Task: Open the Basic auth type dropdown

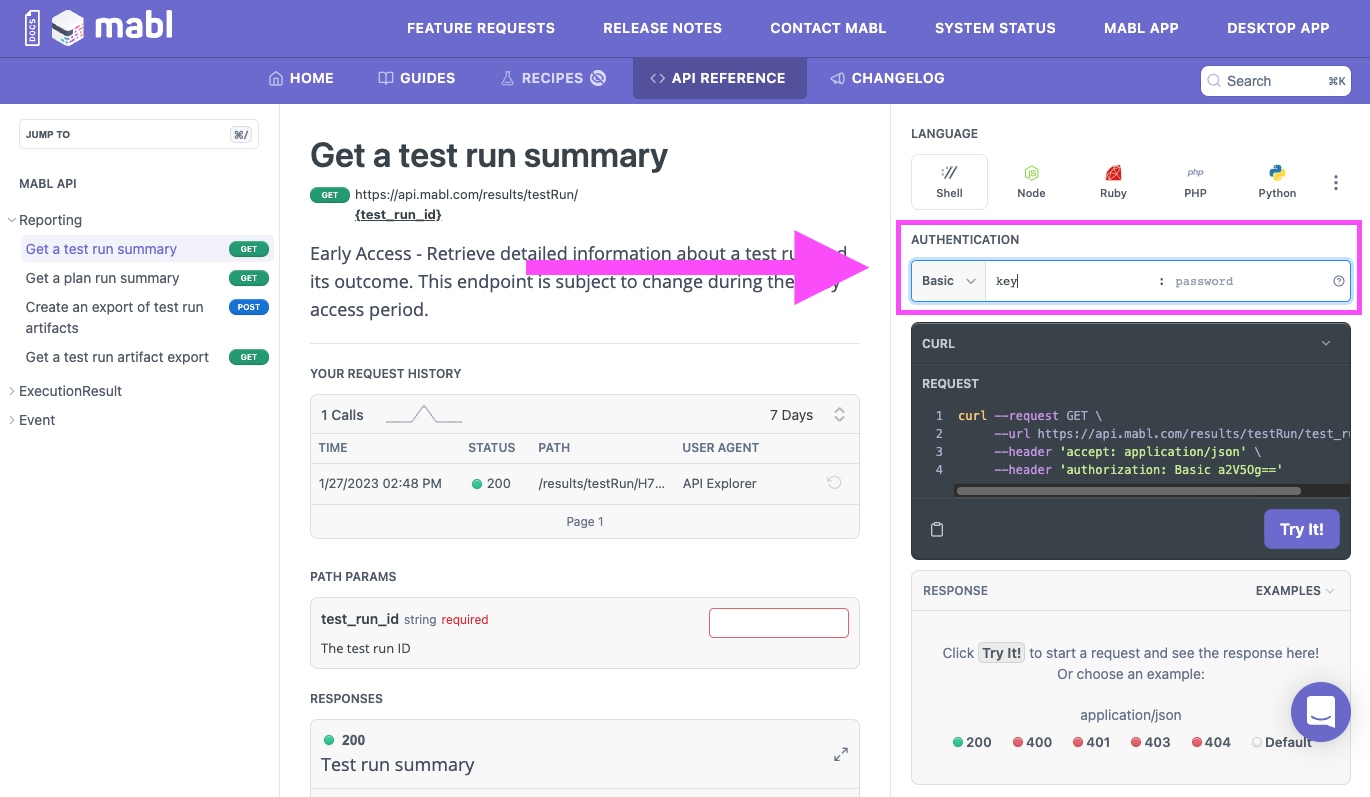Action: click(x=948, y=281)
